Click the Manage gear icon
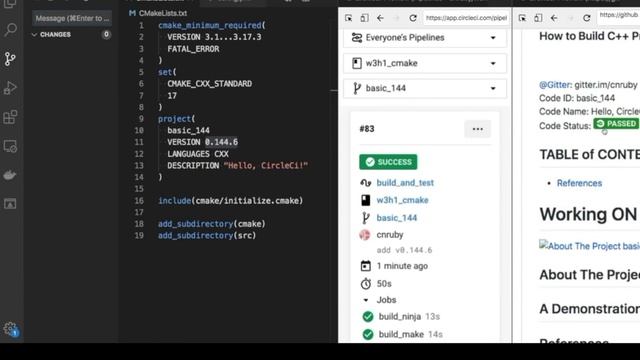The image size is (640, 360). pos(10,329)
